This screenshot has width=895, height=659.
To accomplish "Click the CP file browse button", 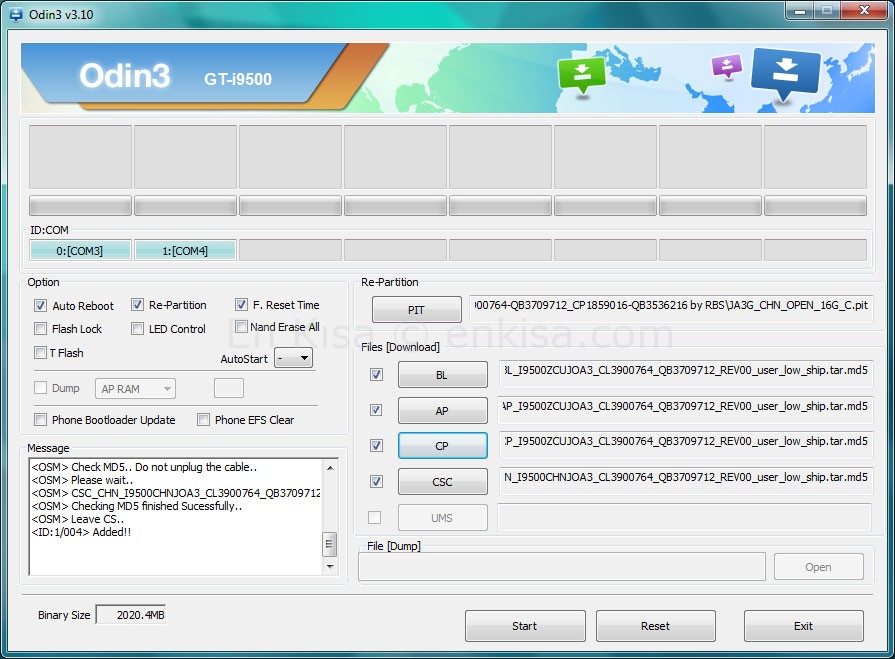I will [x=442, y=446].
